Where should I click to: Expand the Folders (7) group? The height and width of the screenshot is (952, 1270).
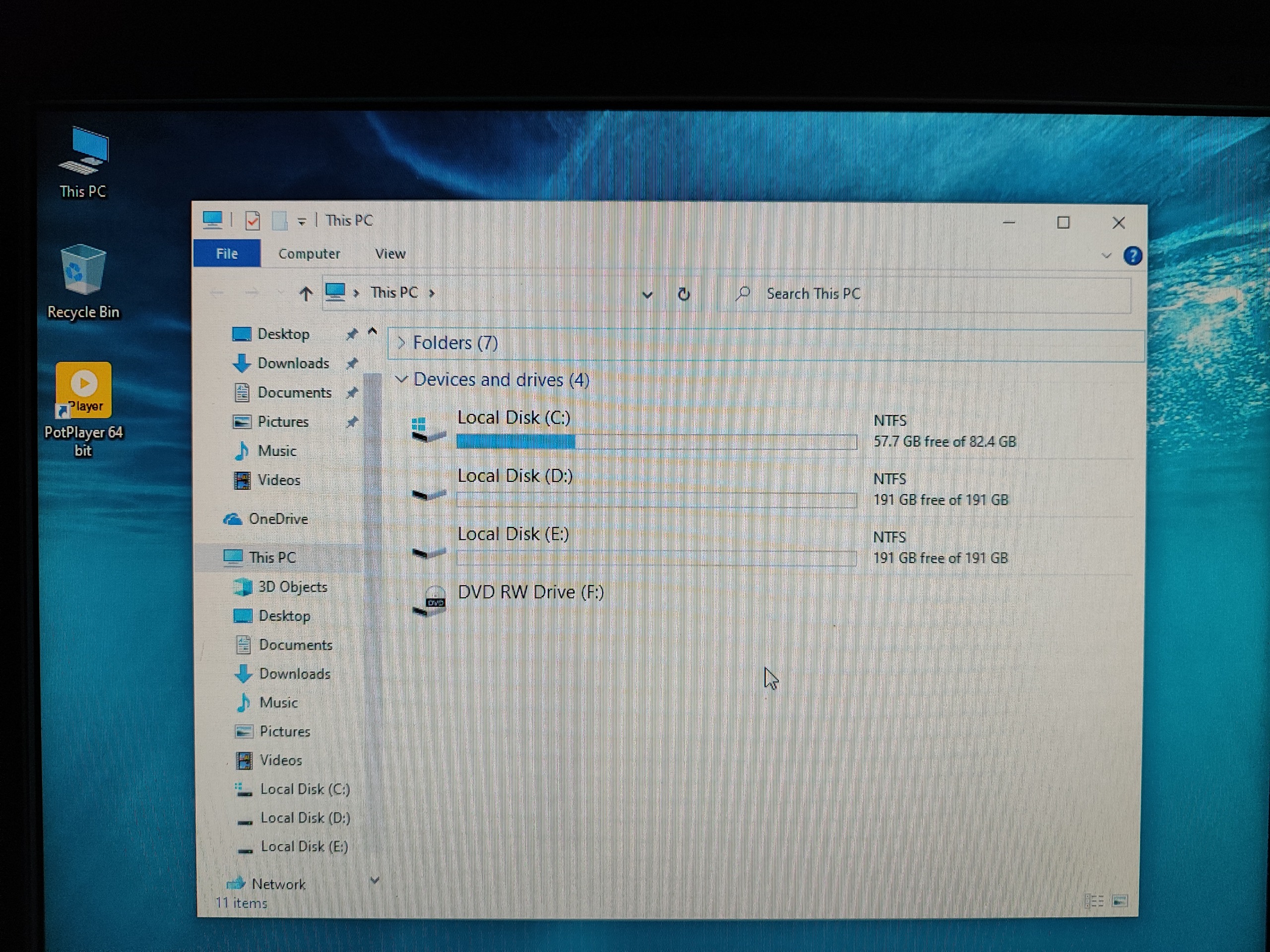pos(401,343)
